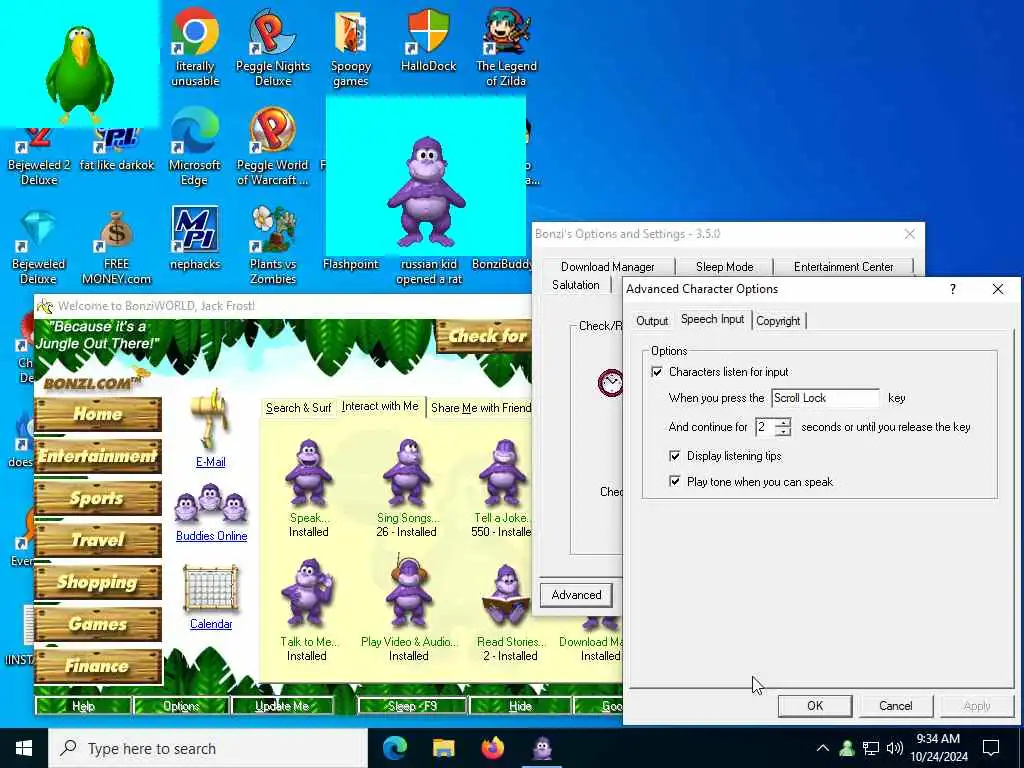Click the Sing Songs Bonzi icon
Viewport: 1024px width, 768px height.
407,473
